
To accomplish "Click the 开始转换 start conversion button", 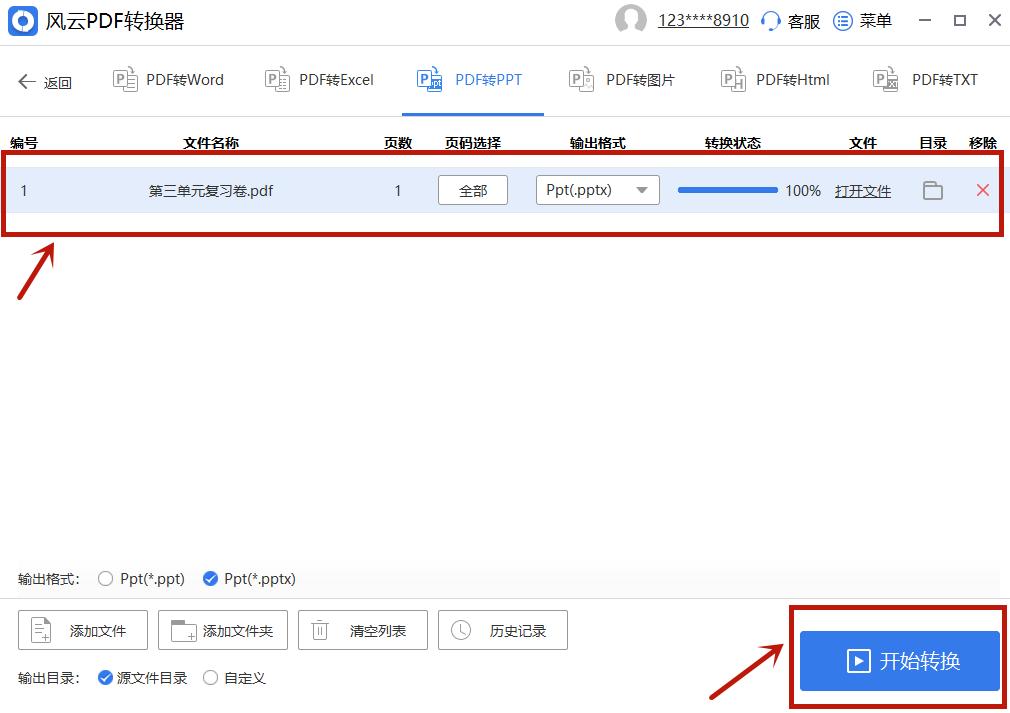I will click(x=897, y=659).
